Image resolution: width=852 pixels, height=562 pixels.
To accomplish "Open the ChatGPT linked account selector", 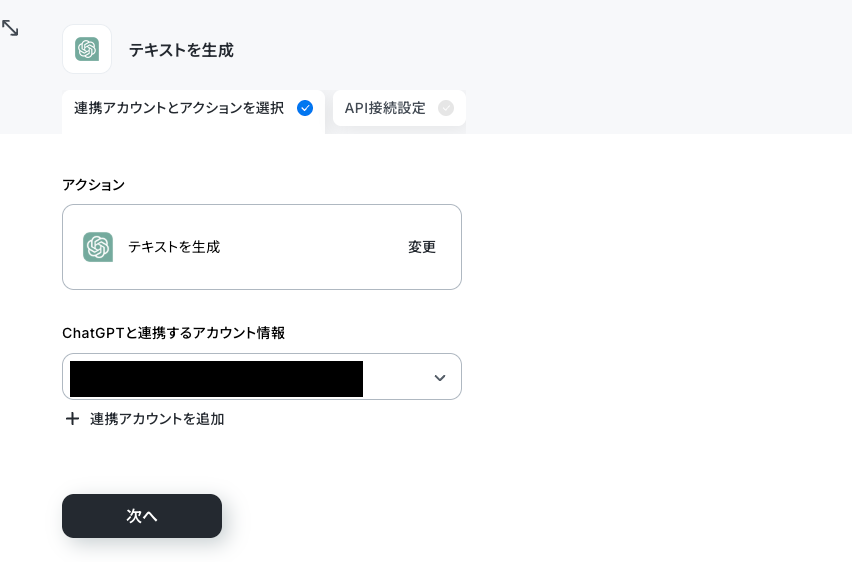I will pos(262,377).
